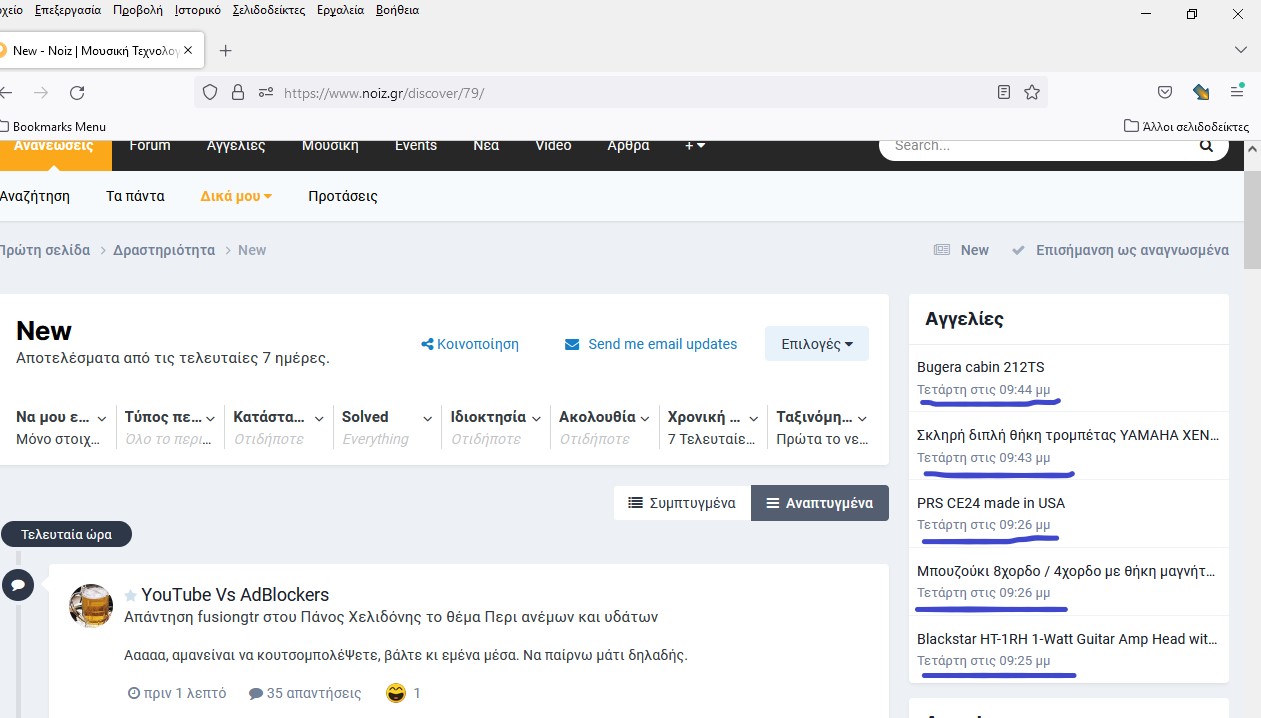The image size is (1261, 718).
Task: Go to Δραστηριότητα breadcrumb
Action: pyautogui.click(x=164, y=250)
